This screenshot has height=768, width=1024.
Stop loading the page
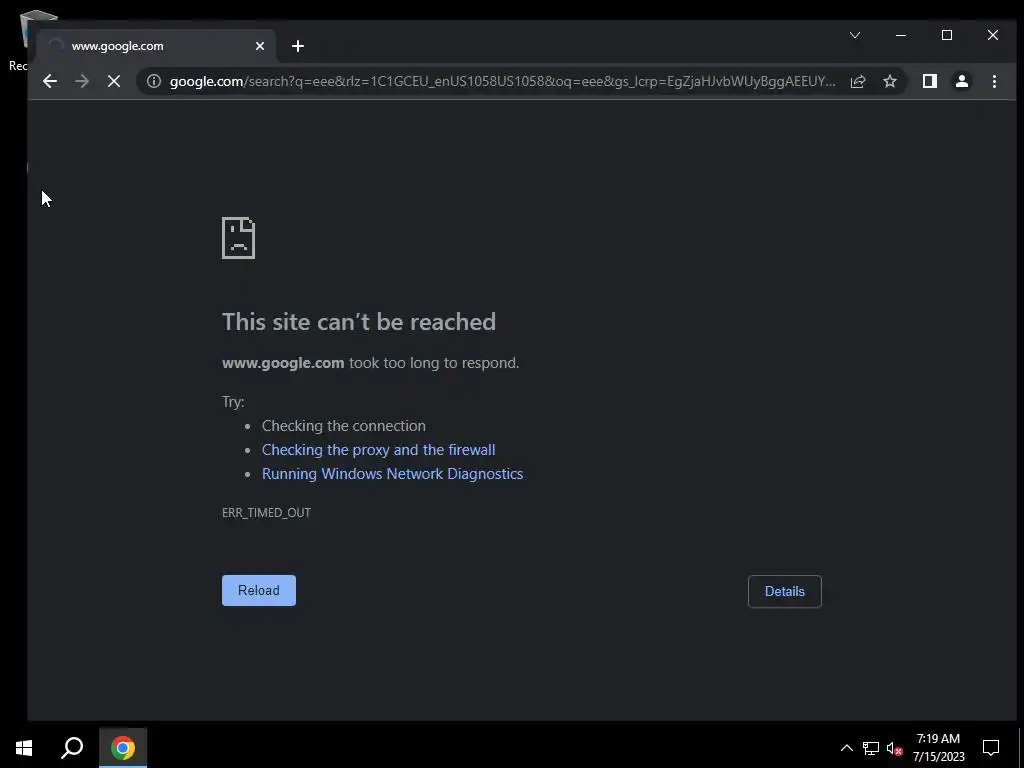tap(114, 81)
